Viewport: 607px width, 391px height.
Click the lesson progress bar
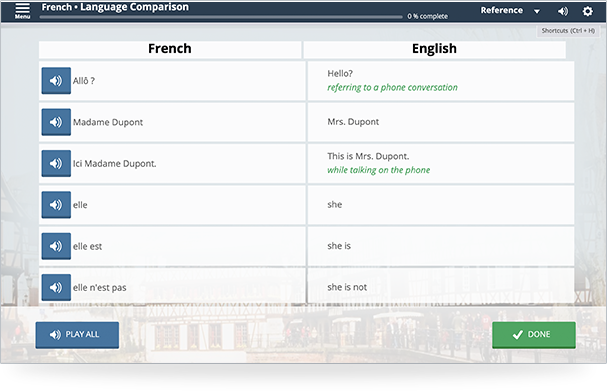pos(221,17)
